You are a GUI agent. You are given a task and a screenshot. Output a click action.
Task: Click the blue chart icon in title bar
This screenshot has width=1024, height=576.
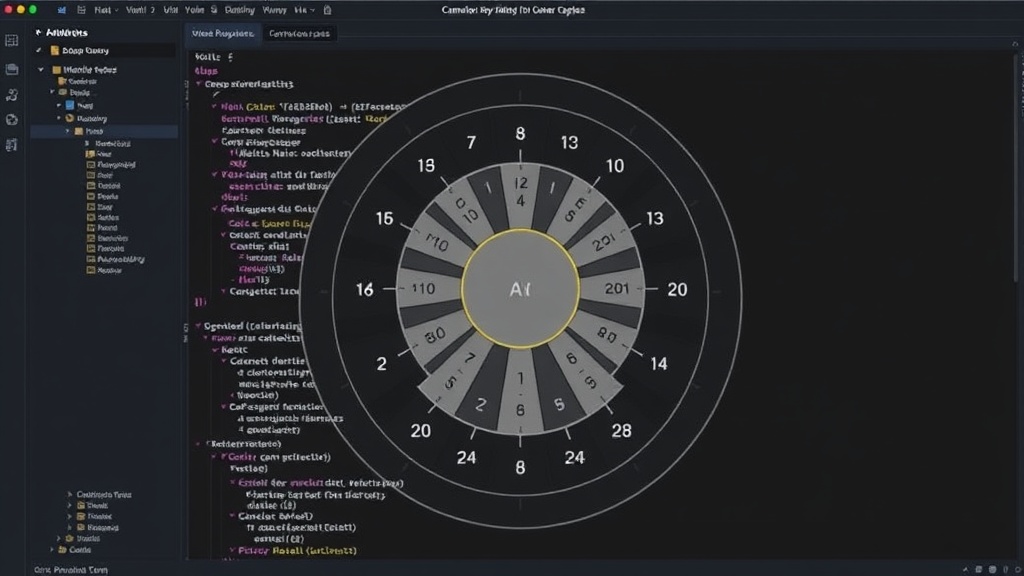pyautogui.click(x=62, y=10)
